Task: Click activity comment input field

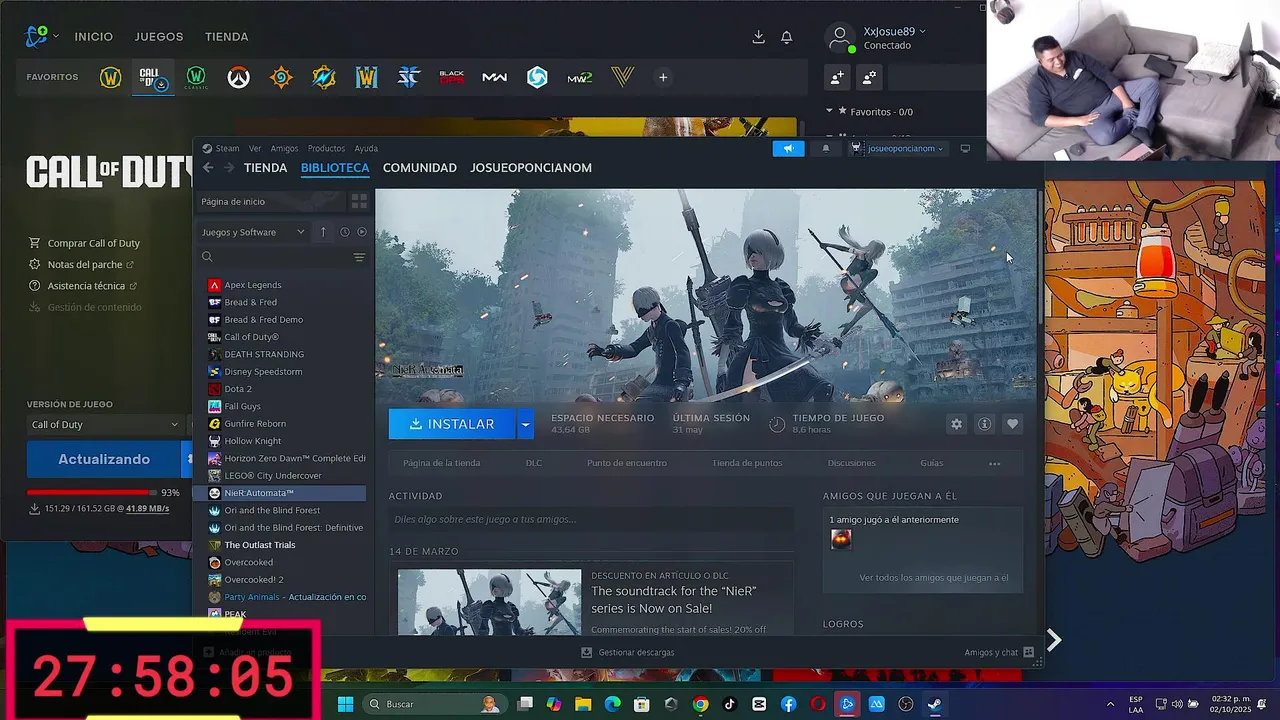Action: [x=591, y=519]
